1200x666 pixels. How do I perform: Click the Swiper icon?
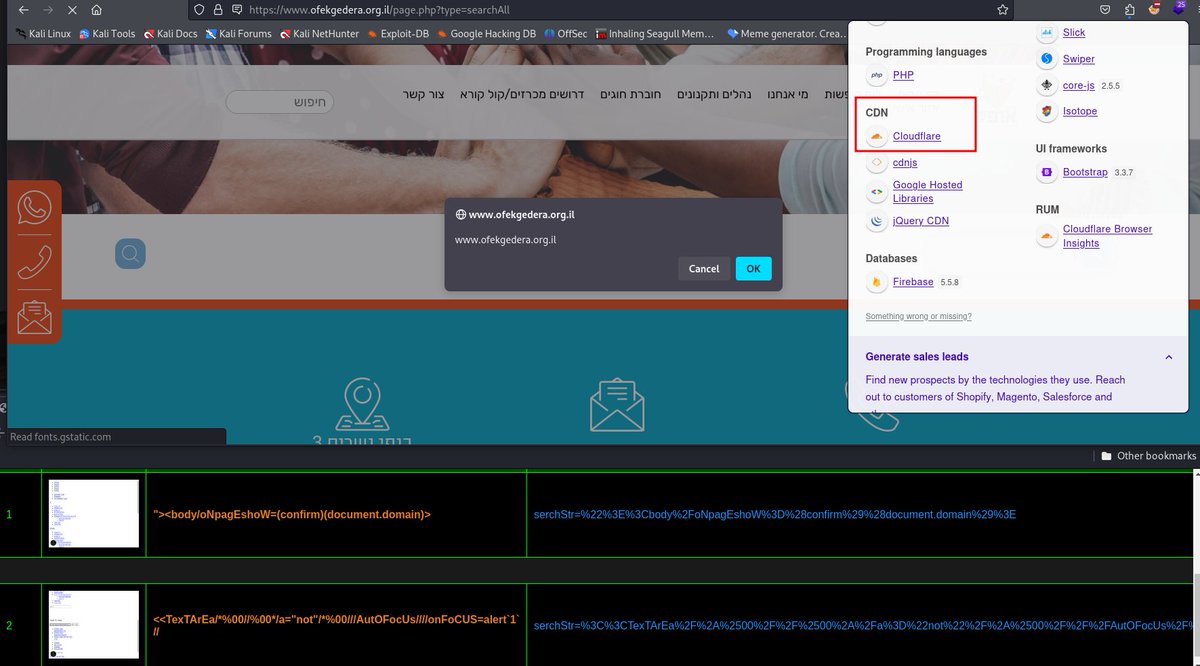coord(1046,59)
